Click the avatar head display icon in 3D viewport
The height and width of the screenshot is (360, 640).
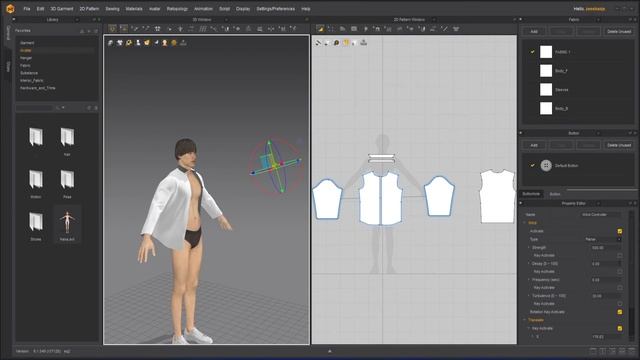[165, 42]
